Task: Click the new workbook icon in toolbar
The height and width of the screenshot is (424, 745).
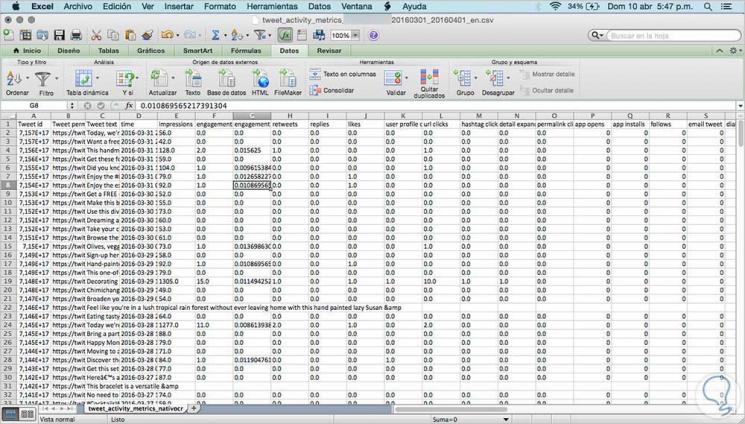Action: tap(9, 35)
